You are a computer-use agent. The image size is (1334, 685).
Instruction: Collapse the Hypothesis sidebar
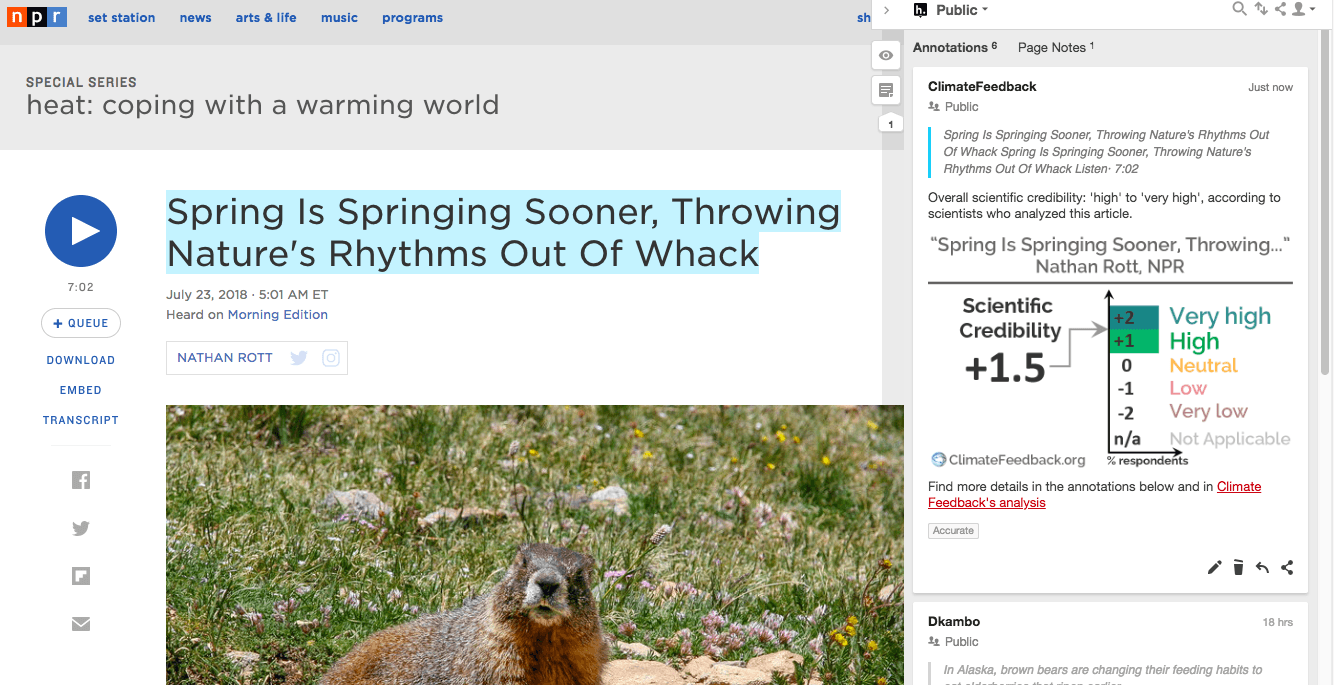886,10
